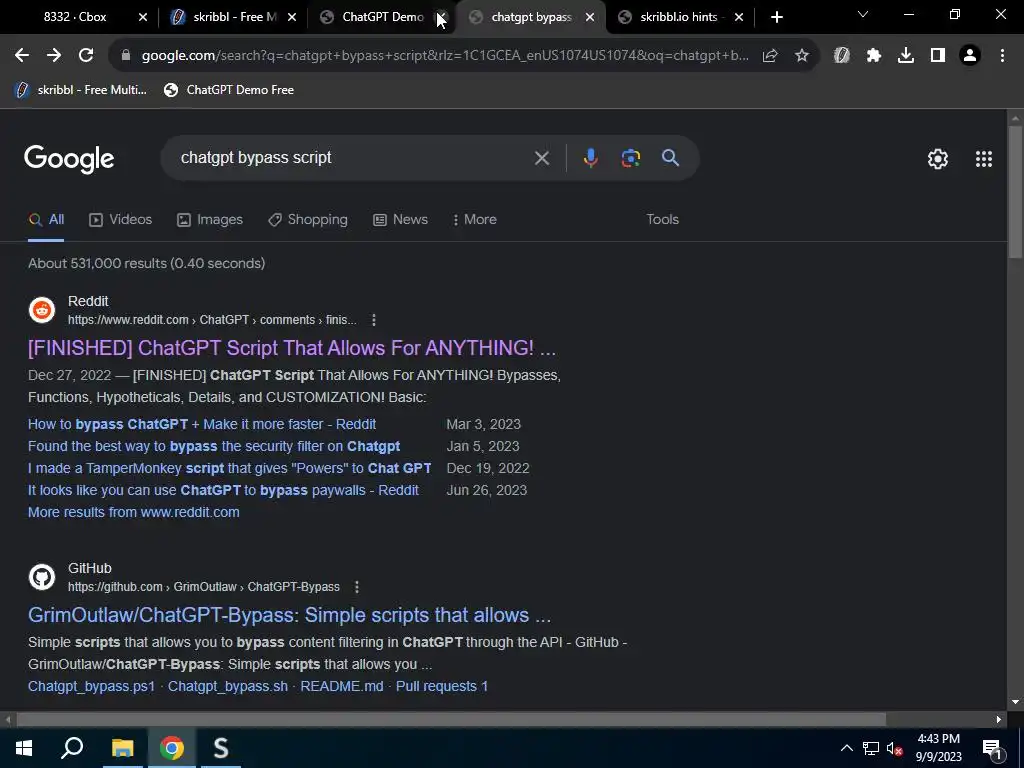Open the tab search chevron
The width and height of the screenshot is (1024, 768).
point(863,14)
